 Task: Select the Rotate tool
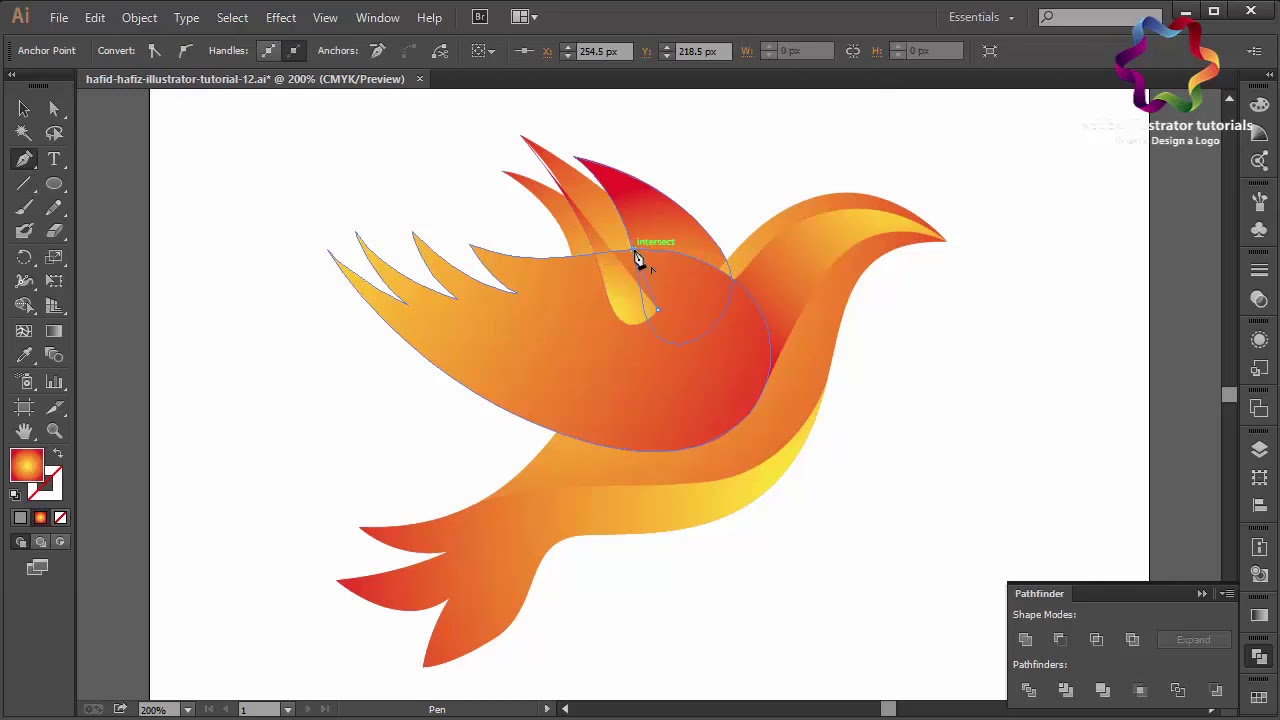pyautogui.click(x=24, y=258)
